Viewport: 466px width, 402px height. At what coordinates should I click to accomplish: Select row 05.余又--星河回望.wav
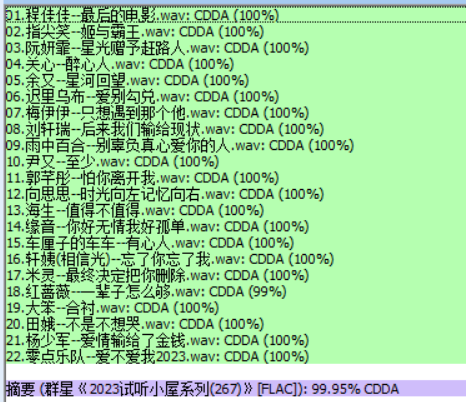[236, 80]
